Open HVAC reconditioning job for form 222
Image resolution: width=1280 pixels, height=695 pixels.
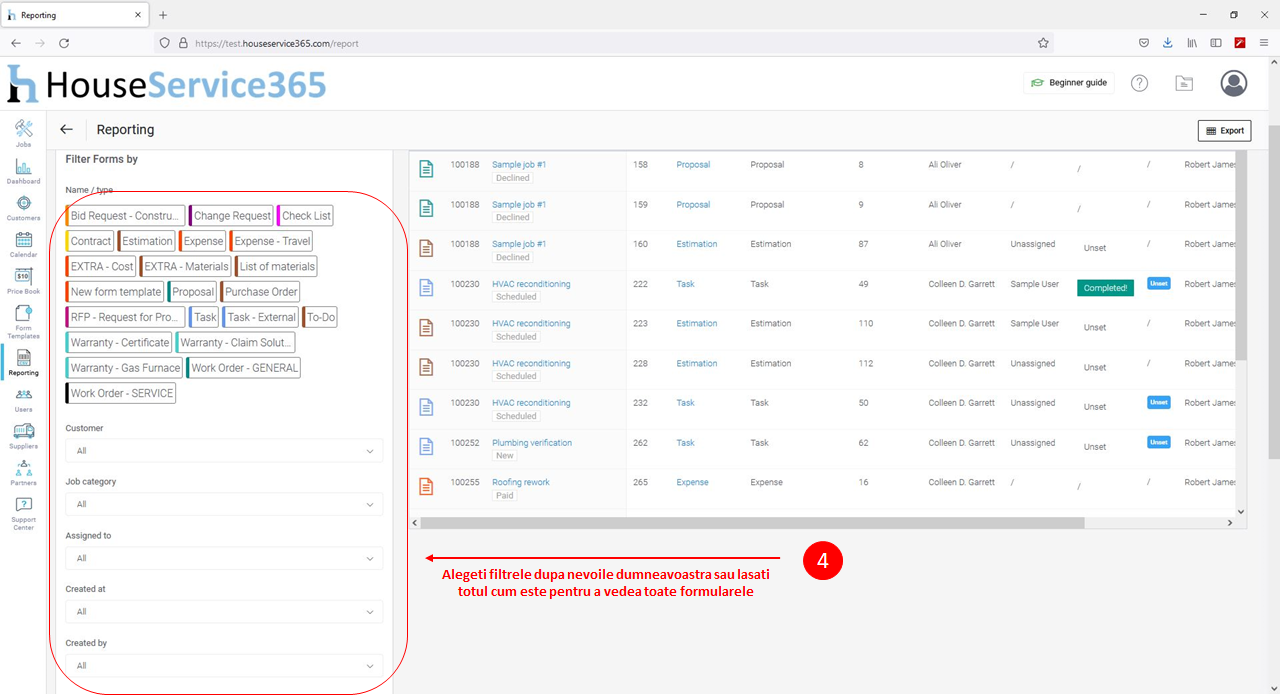531,284
